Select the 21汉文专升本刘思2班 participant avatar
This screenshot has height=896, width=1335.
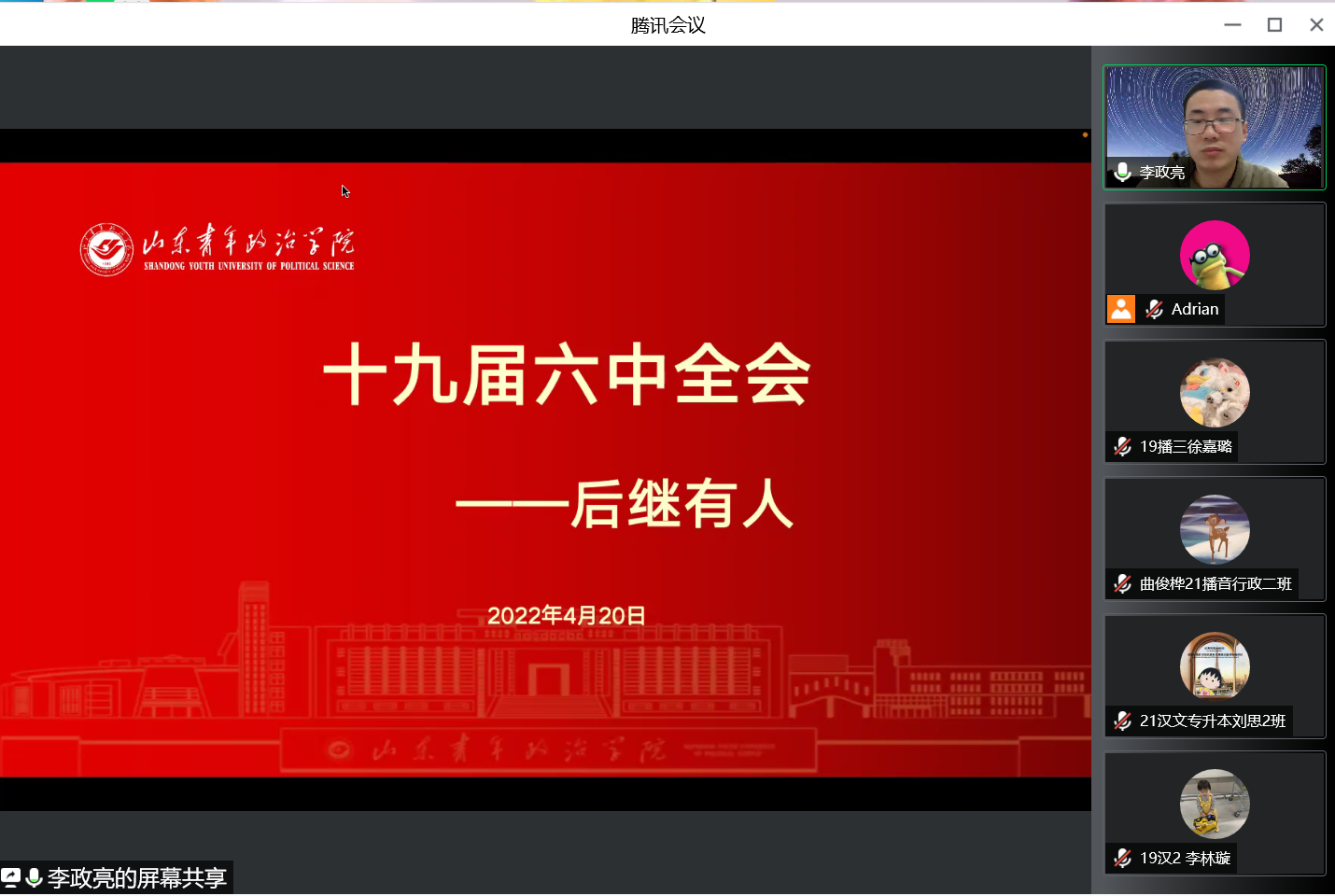pos(1215,667)
